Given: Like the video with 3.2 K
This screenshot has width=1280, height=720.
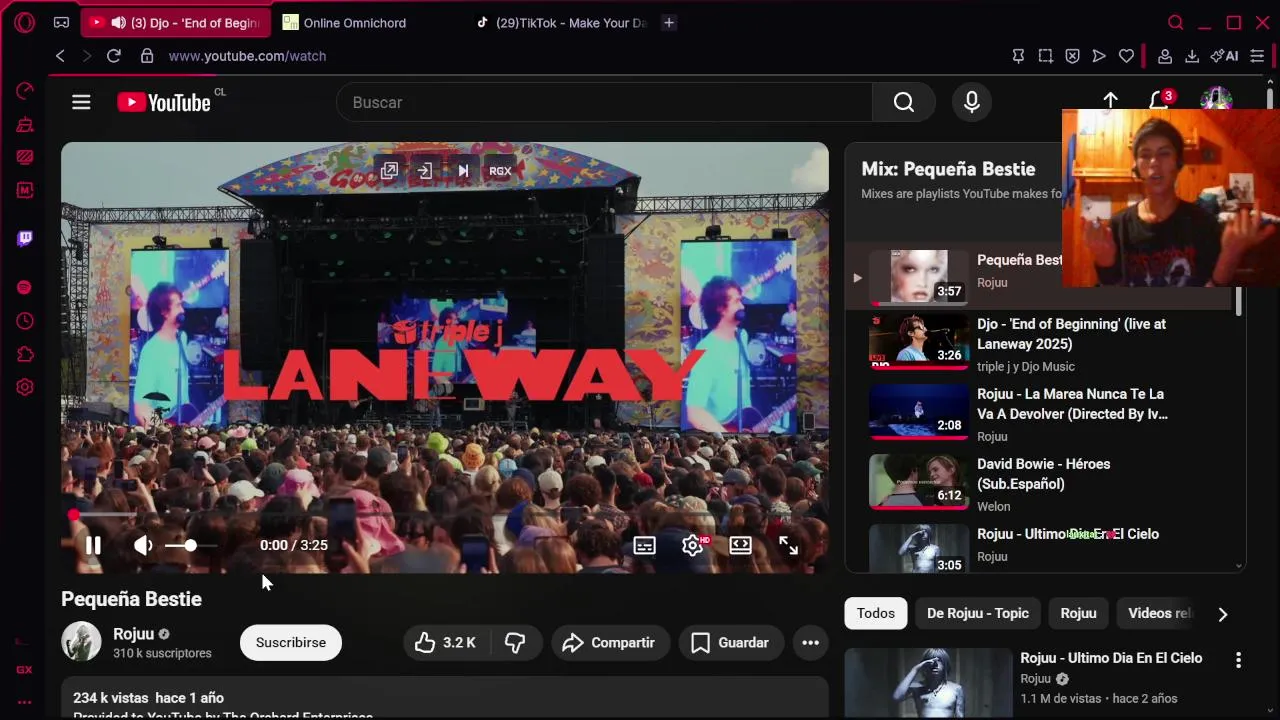Looking at the screenshot, I should (x=446, y=643).
